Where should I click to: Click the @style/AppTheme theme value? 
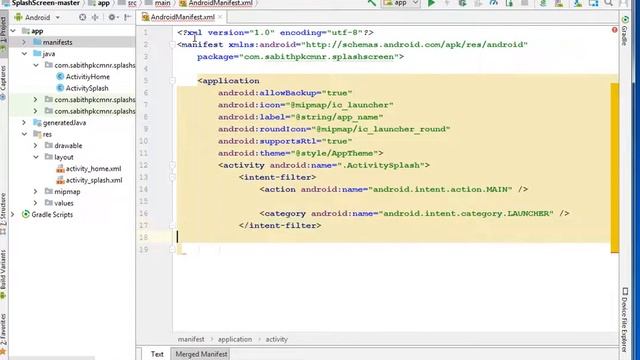click(334, 153)
